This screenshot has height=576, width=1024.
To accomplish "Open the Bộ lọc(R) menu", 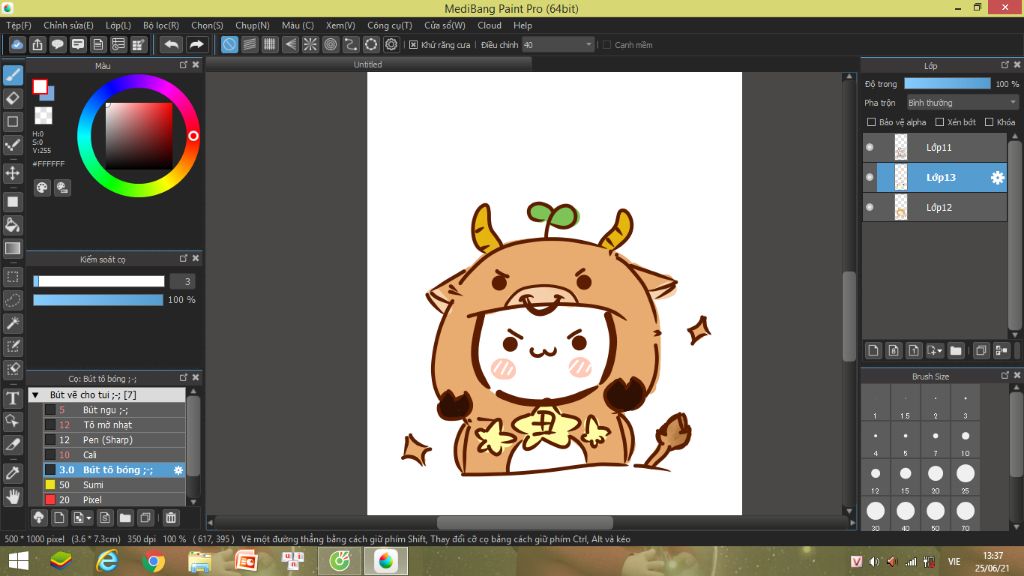I will (x=161, y=25).
